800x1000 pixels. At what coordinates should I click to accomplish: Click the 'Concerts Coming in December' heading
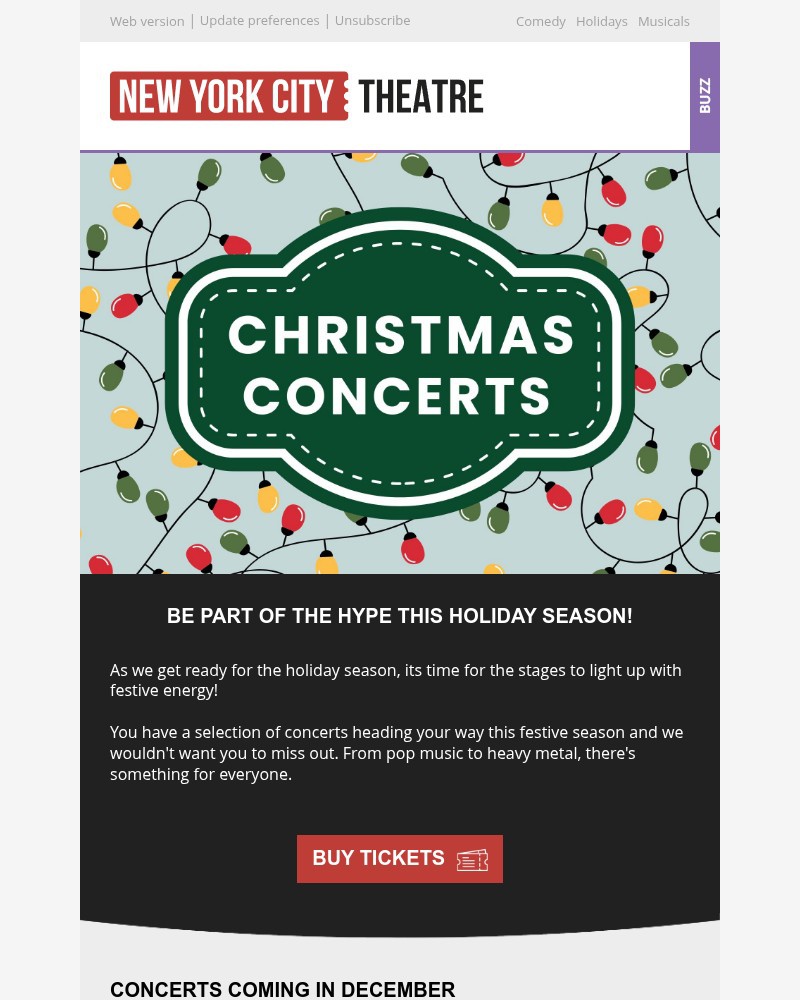point(283,989)
